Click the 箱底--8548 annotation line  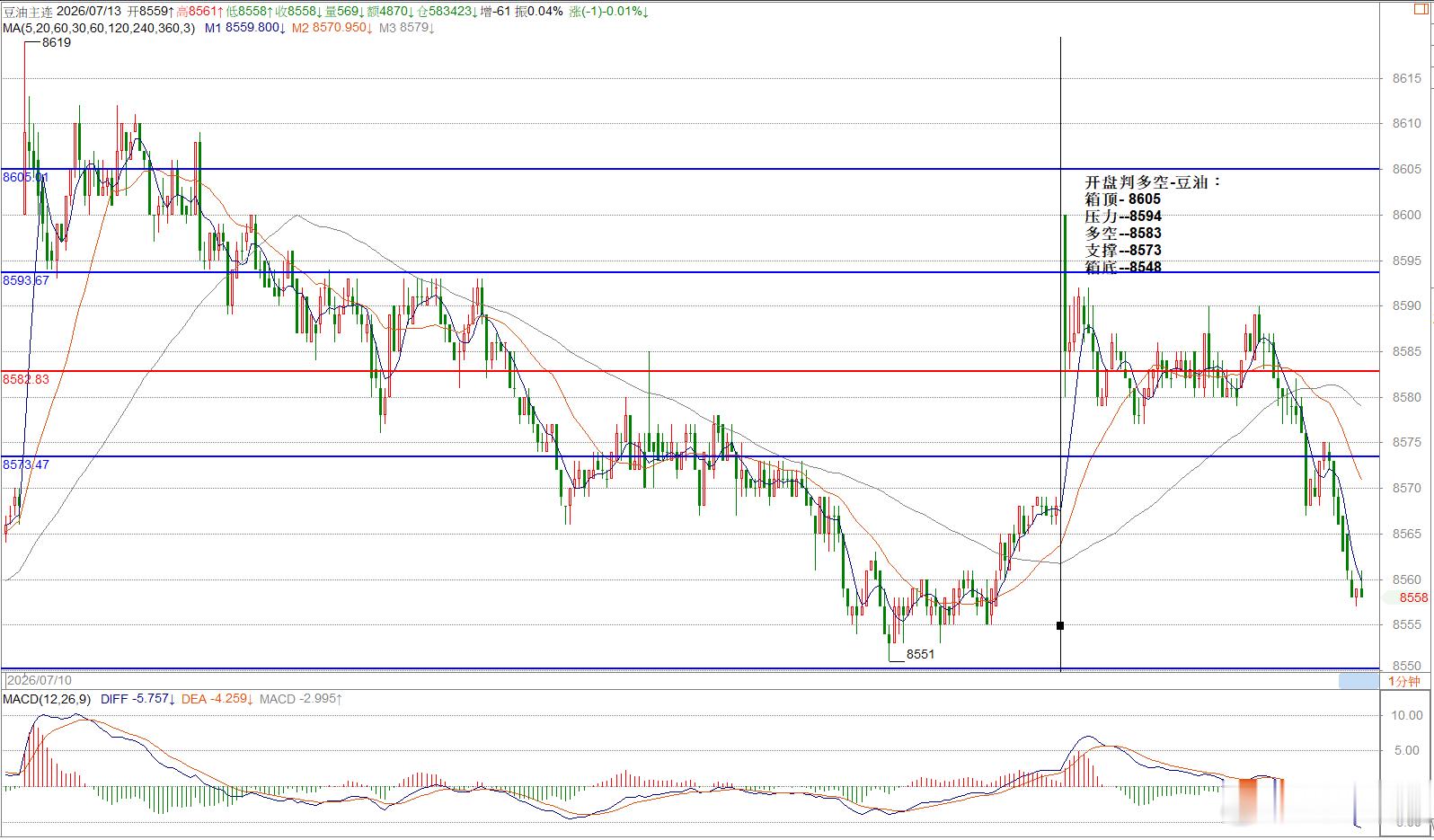tap(1123, 267)
